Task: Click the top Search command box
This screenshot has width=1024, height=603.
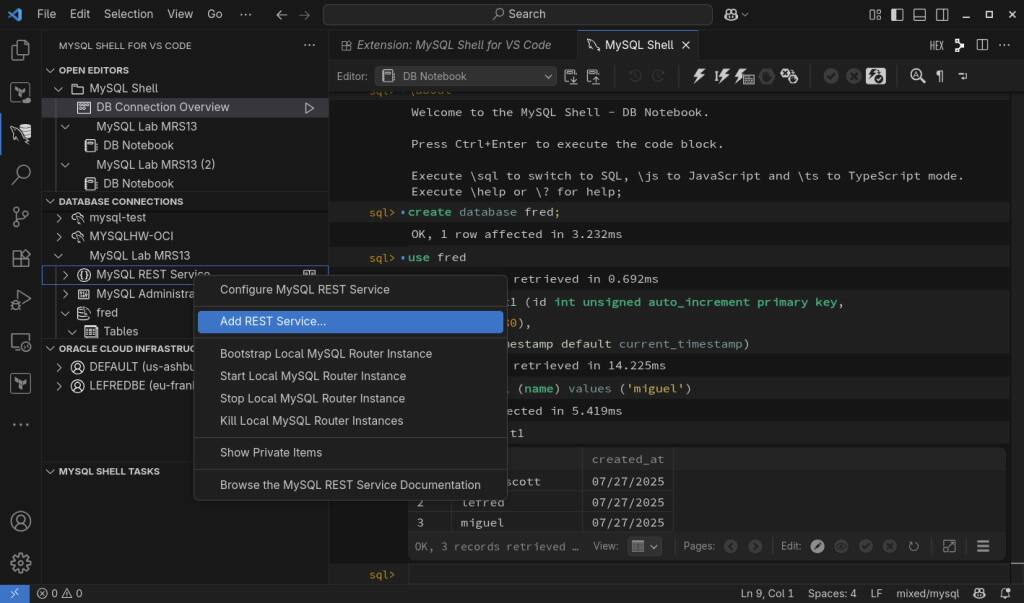Action: point(518,14)
